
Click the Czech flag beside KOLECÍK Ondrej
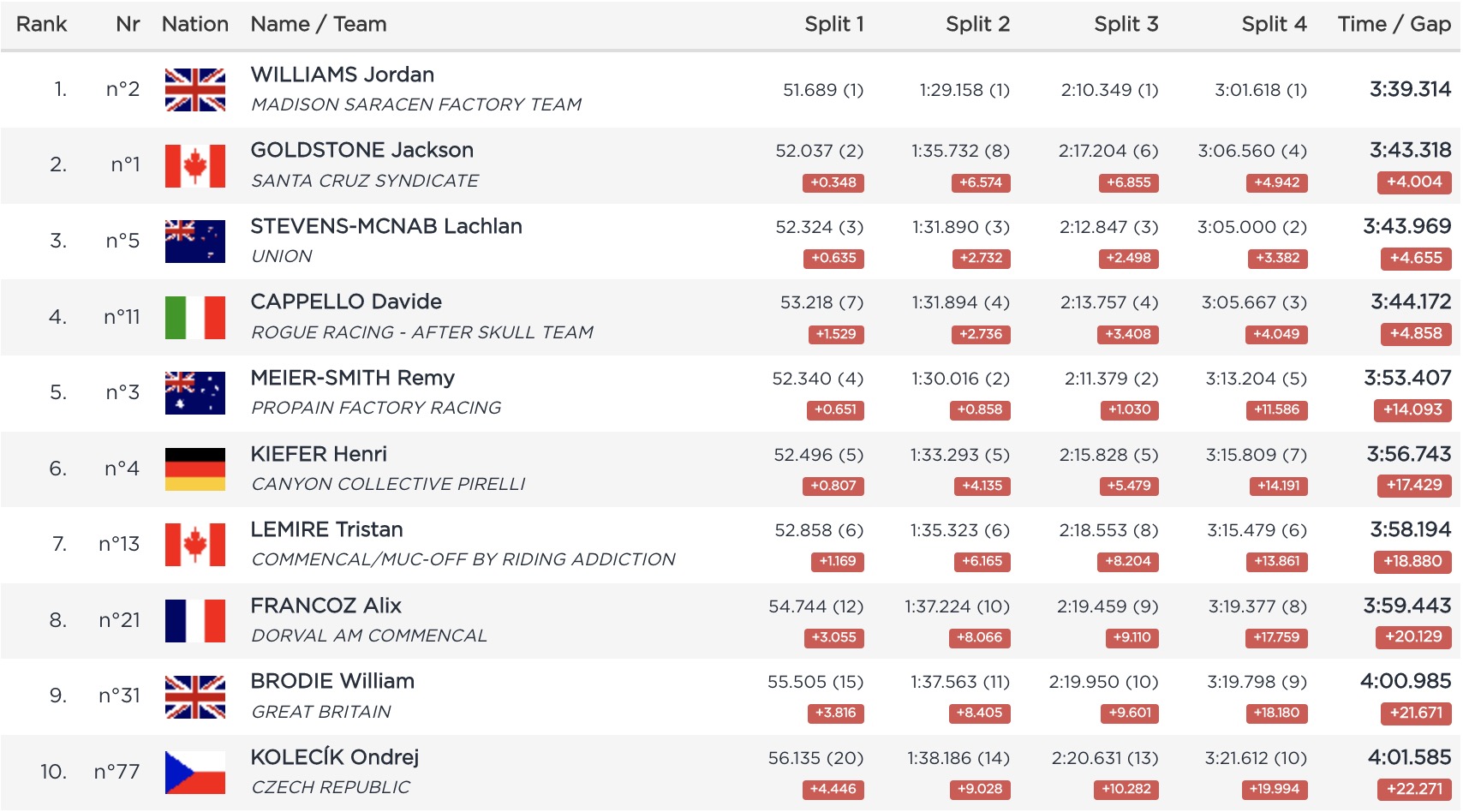195,773
